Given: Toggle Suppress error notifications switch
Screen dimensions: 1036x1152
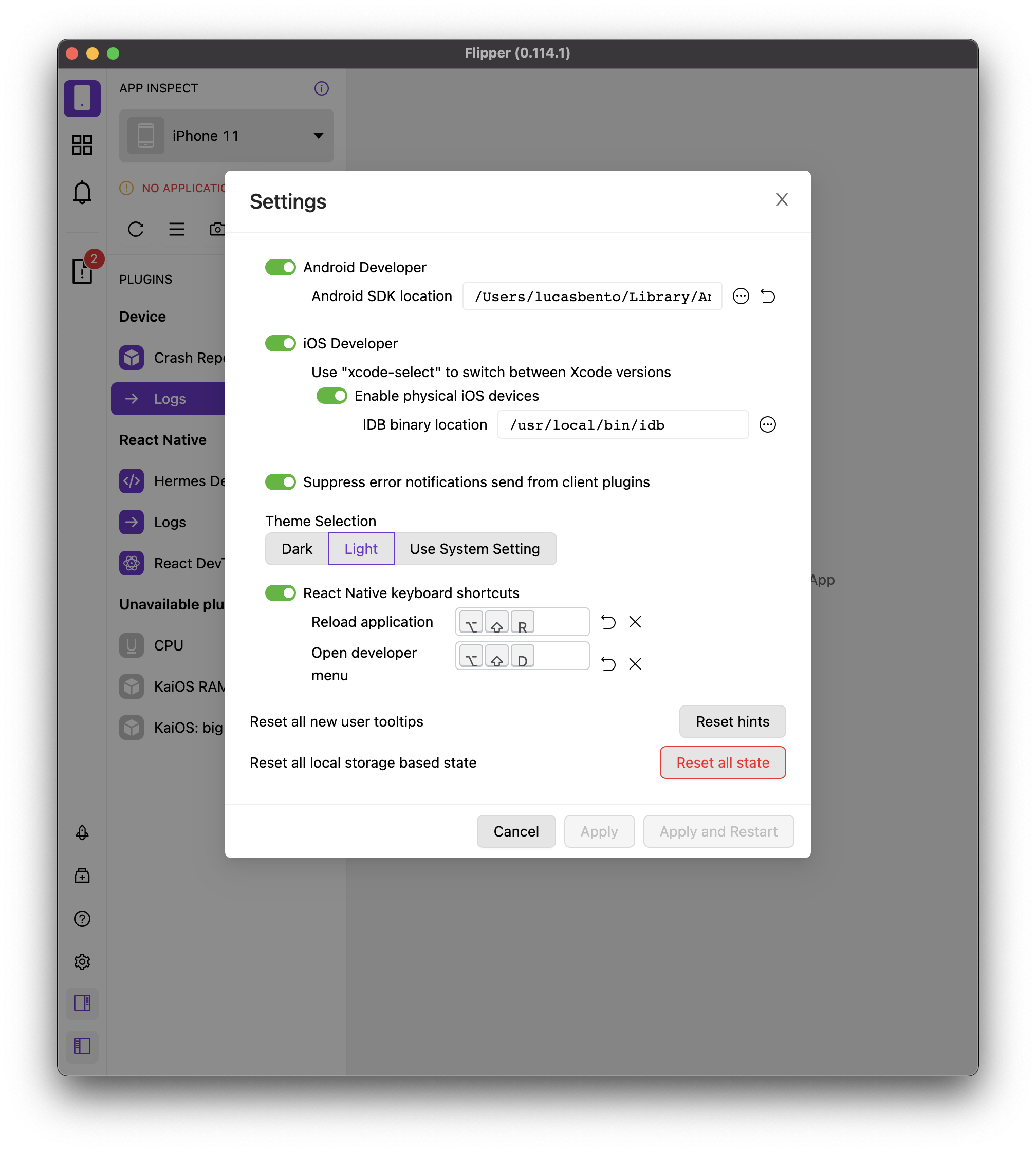Looking at the screenshot, I should [x=281, y=482].
